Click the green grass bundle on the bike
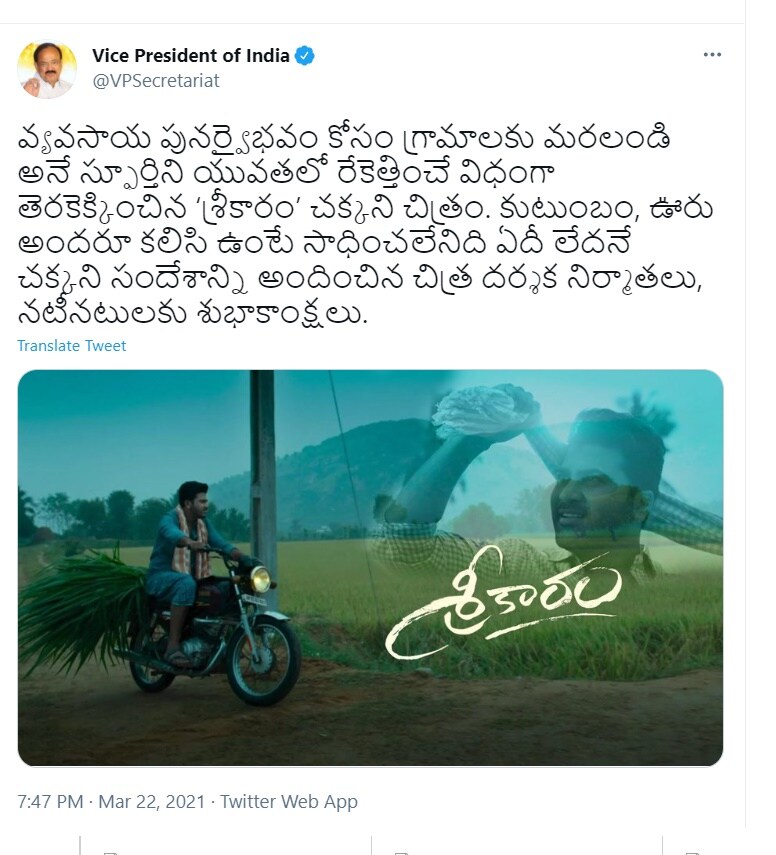776x855 pixels. 82,605
